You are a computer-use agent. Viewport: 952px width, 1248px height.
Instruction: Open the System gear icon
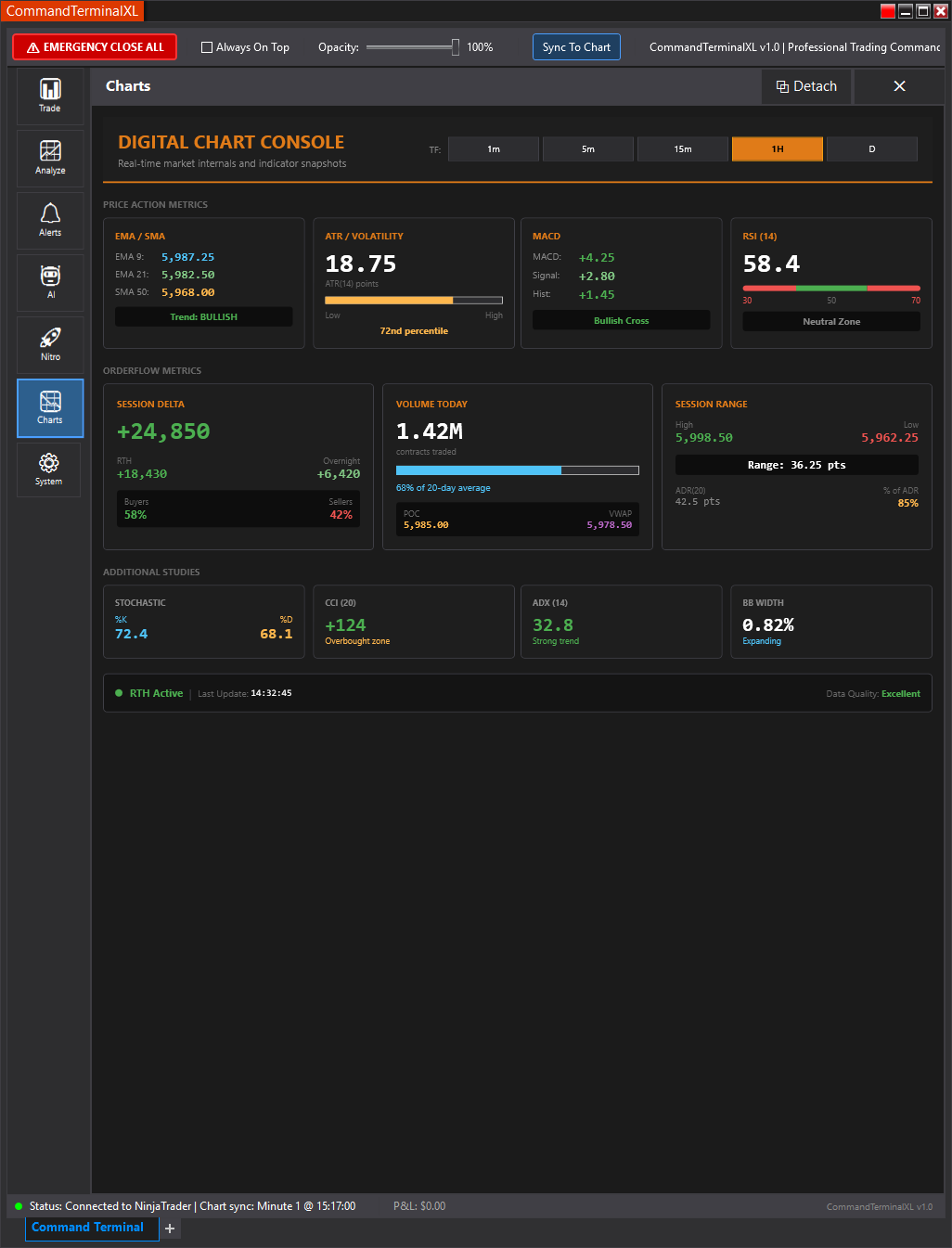pos(49,470)
